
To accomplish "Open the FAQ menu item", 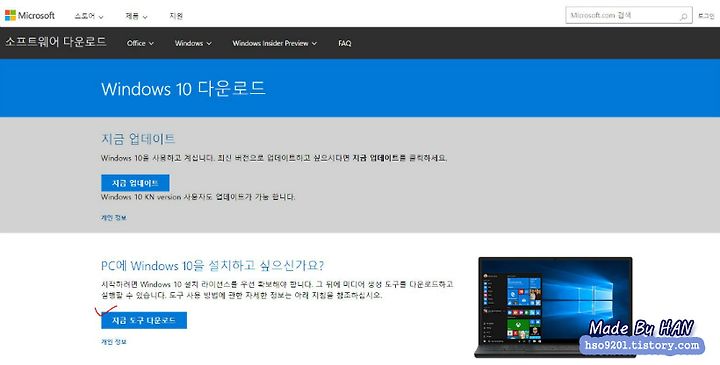I will (x=344, y=43).
